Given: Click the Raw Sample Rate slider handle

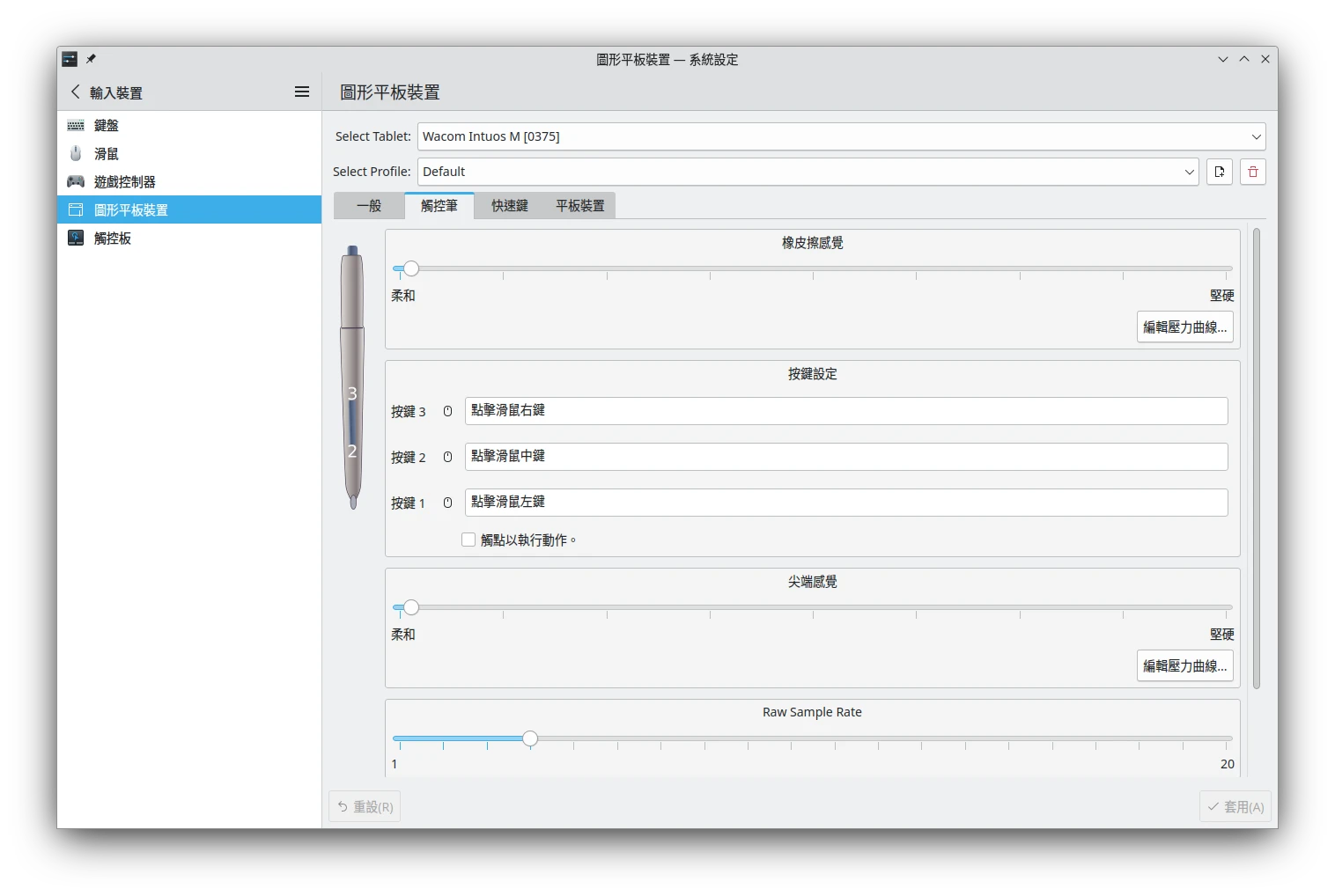Looking at the screenshot, I should point(530,738).
